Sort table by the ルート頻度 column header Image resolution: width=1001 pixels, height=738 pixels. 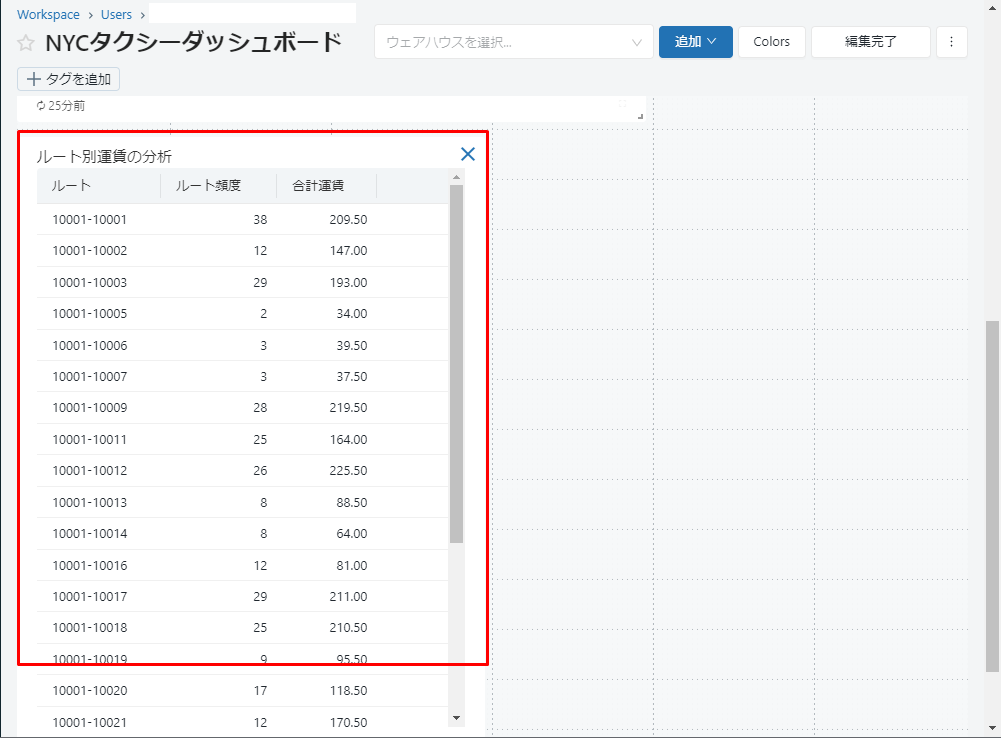click(208, 186)
